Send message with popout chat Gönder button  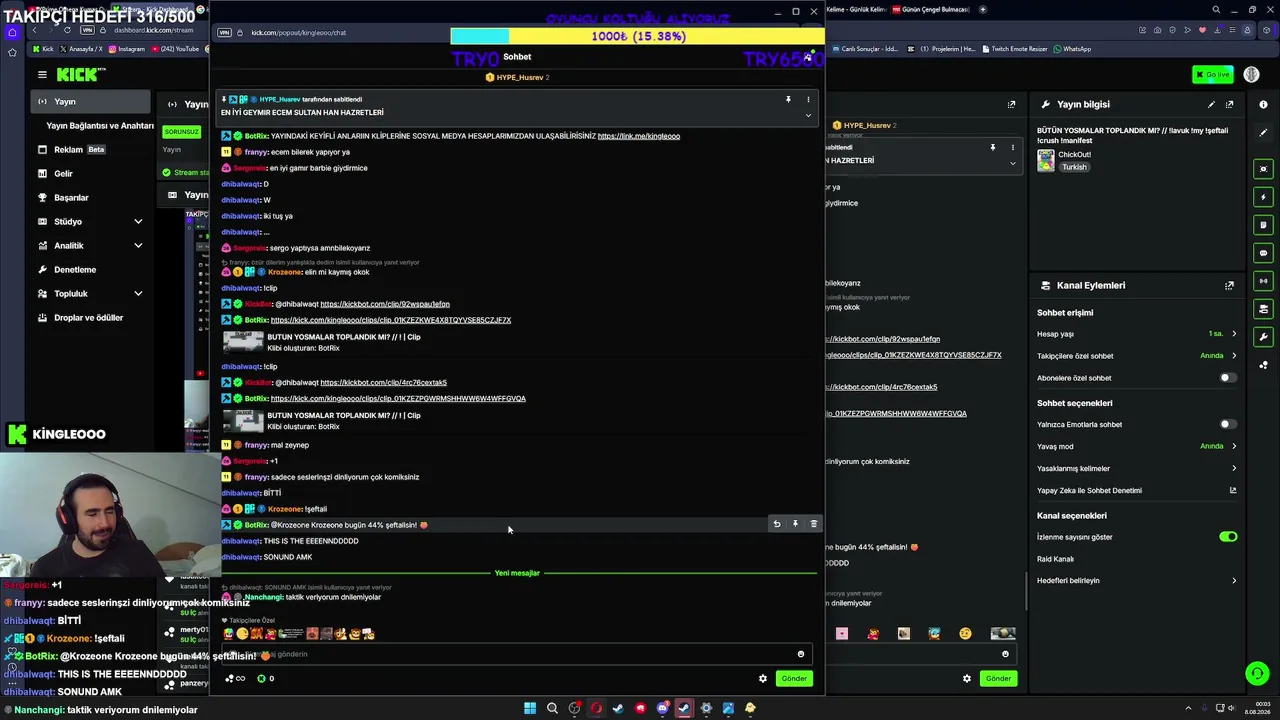794,678
